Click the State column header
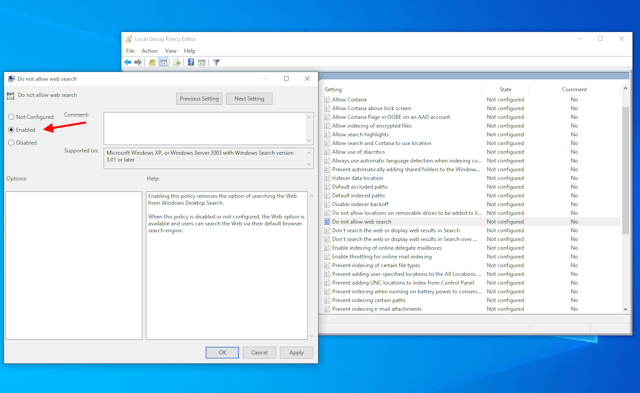 (505, 89)
